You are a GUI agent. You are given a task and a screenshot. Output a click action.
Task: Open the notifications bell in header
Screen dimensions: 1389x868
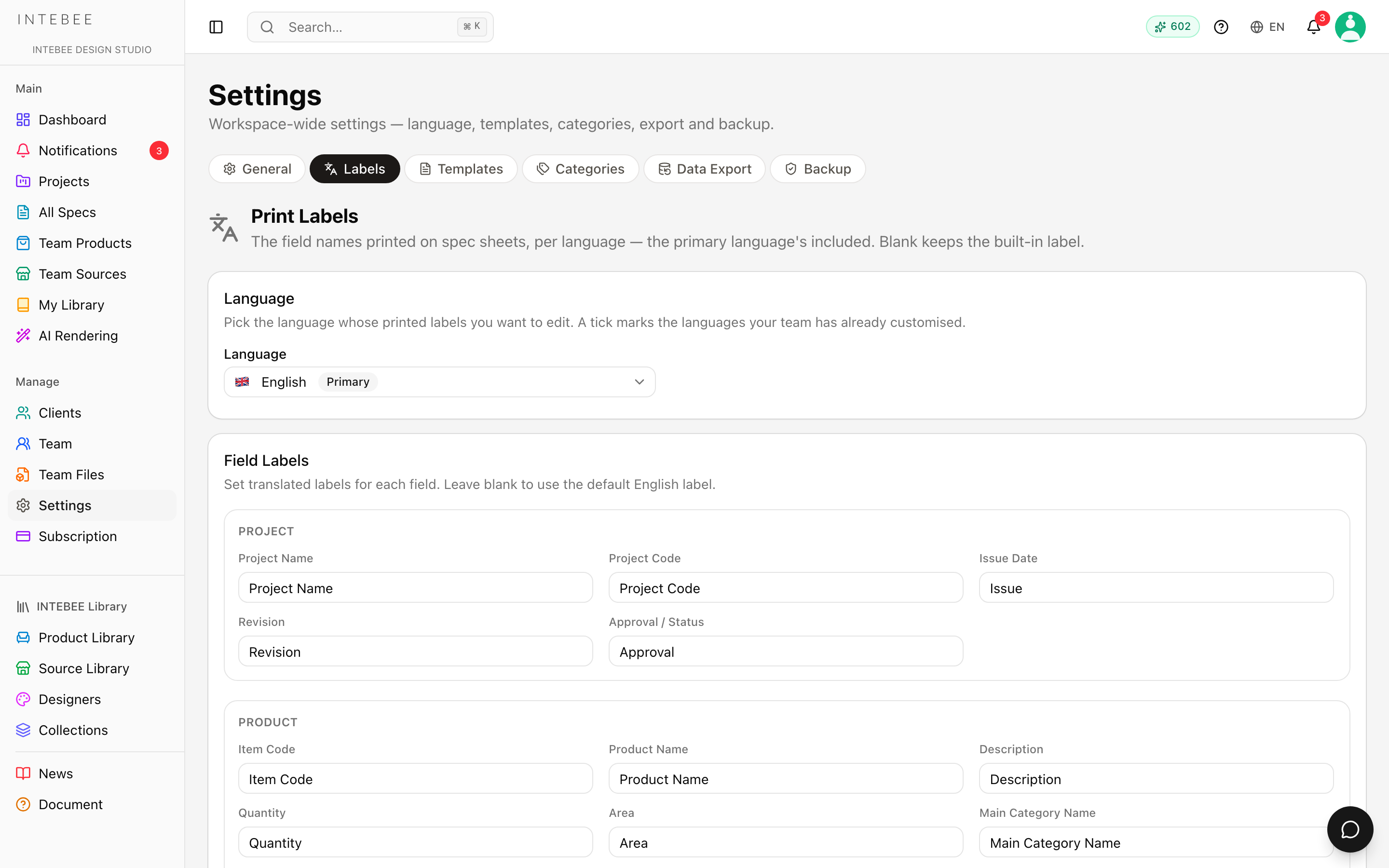pos(1314,27)
